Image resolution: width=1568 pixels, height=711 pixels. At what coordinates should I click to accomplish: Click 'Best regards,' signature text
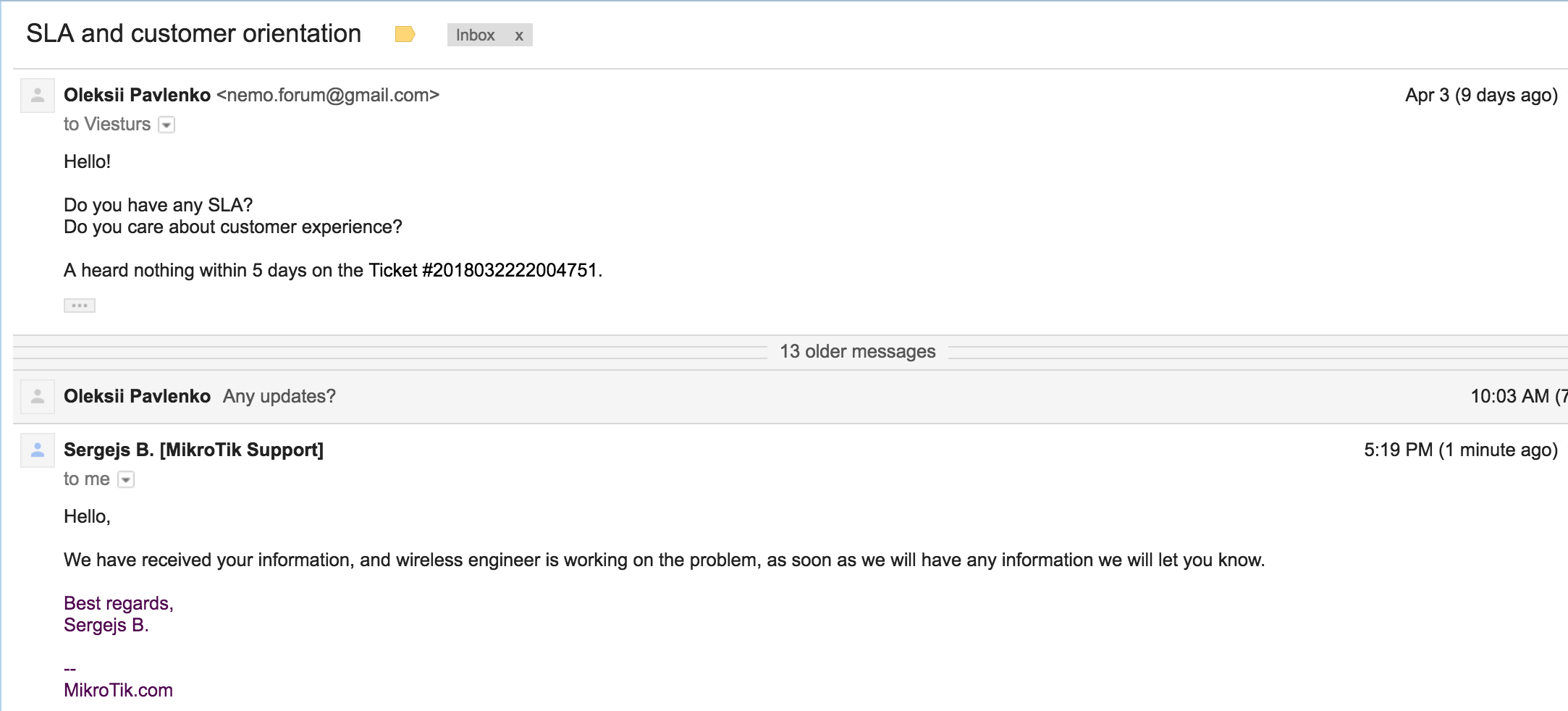pyautogui.click(x=119, y=603)
